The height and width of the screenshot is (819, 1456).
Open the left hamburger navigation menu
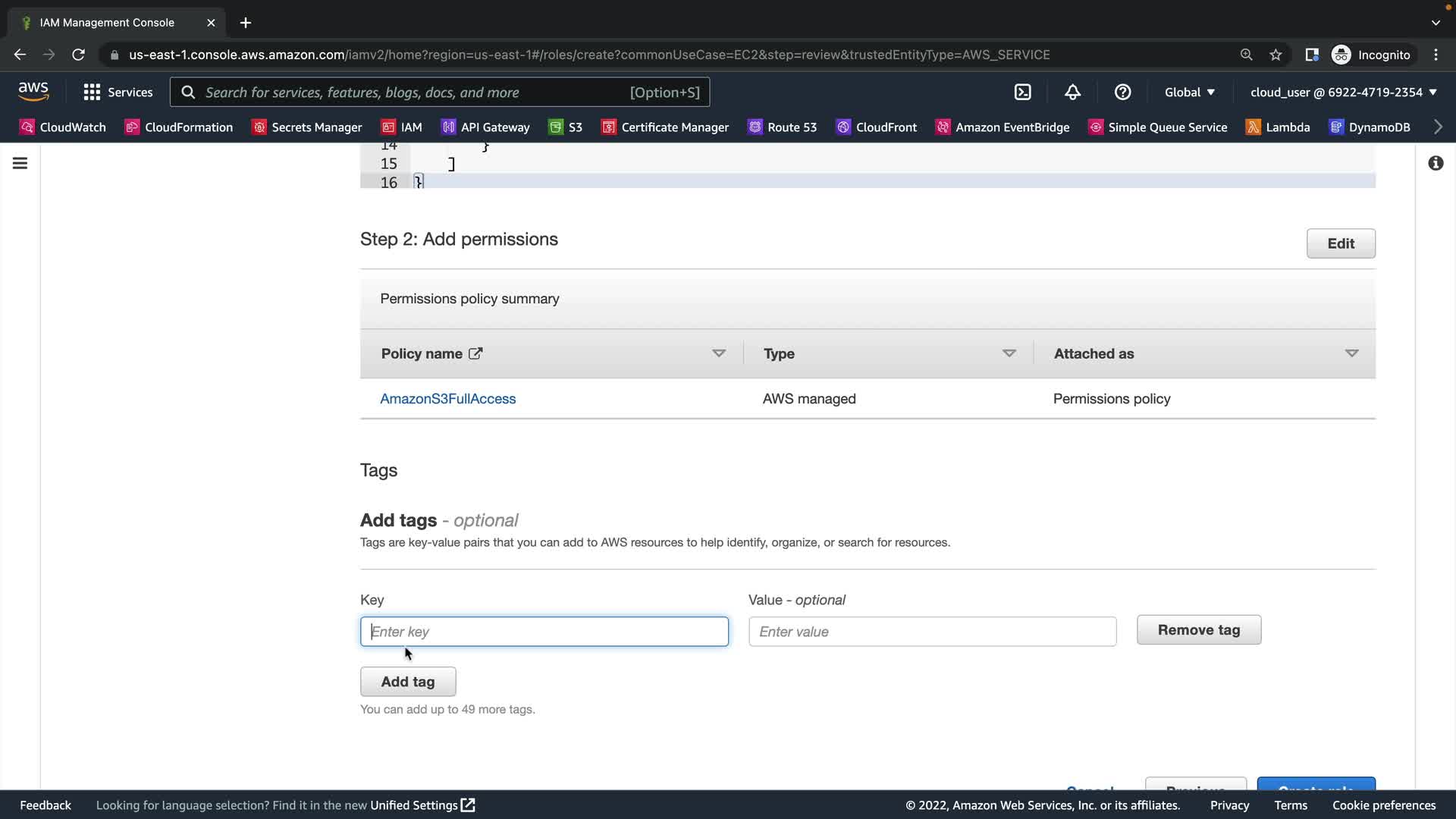coord(20,163)
